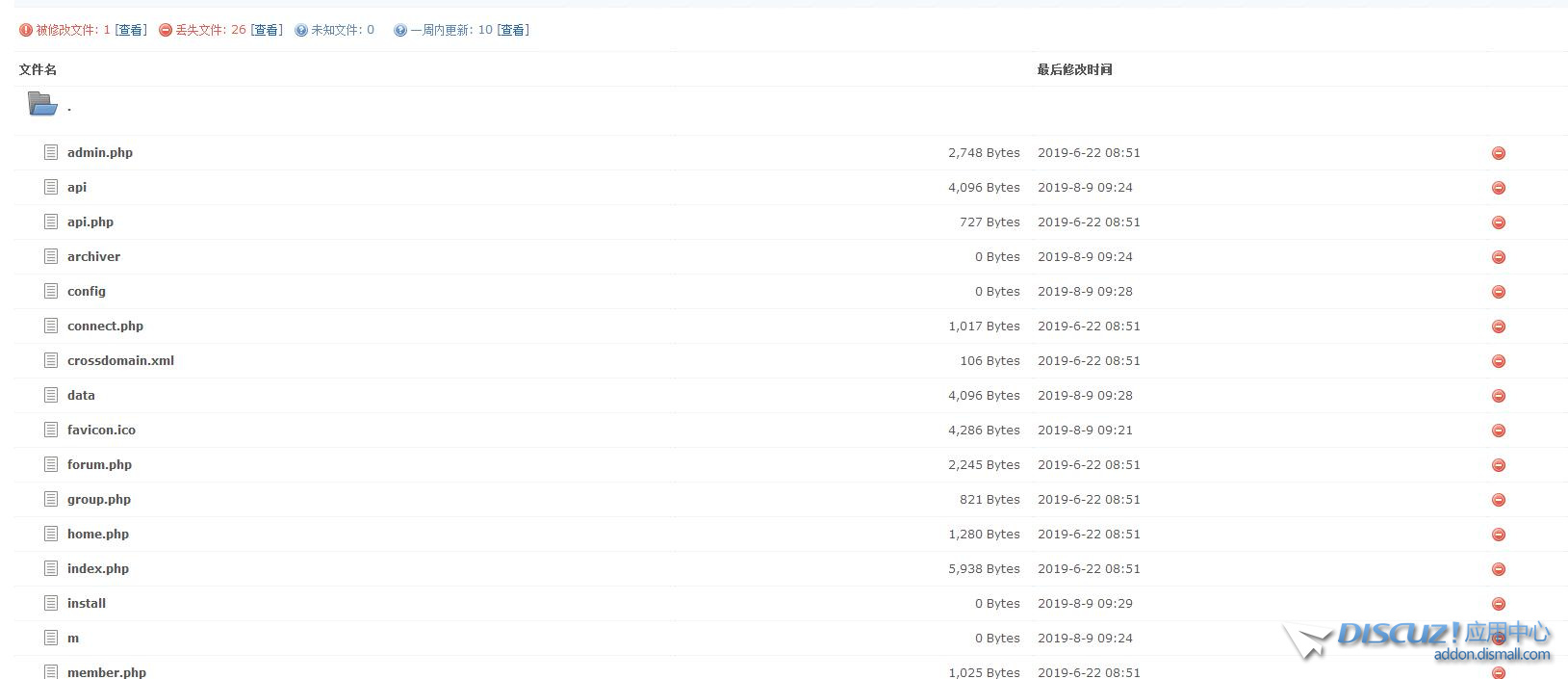Click the red 被修改文件 warning icon
The height and width of the screenshot is (679, 1568).
[x=26, y=30]
